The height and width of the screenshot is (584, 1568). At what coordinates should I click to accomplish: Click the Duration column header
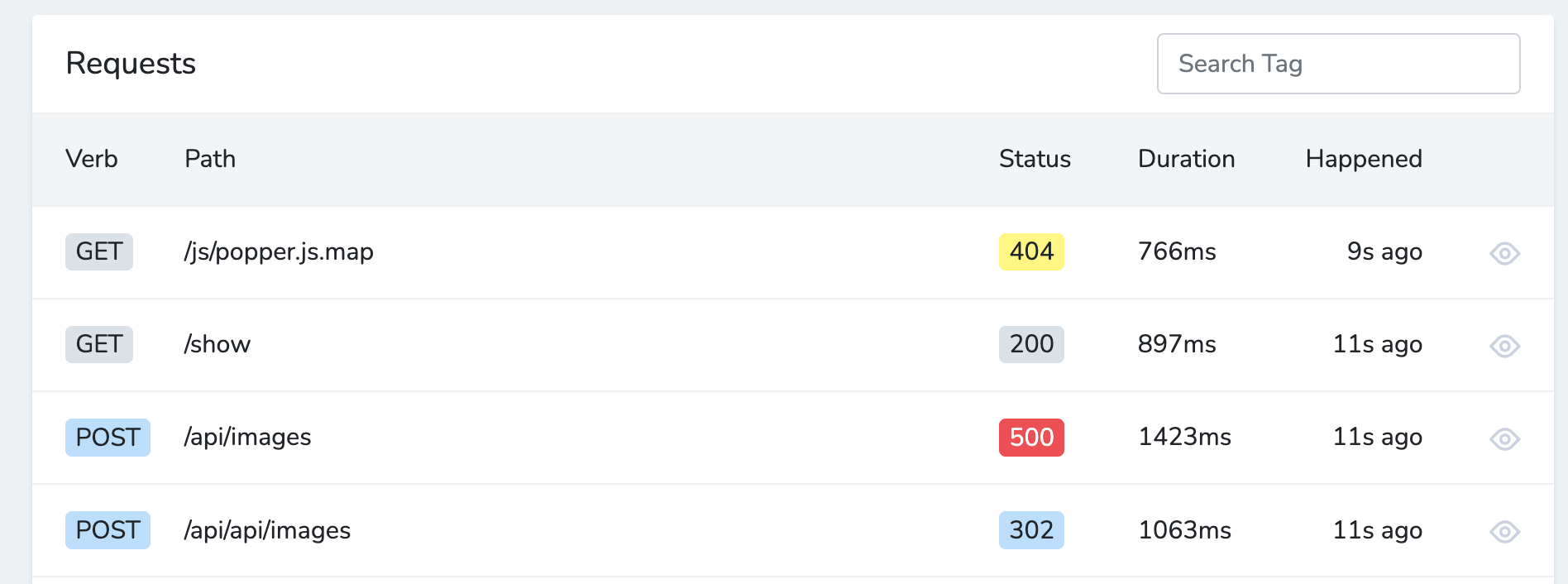tap(1186, 159)
